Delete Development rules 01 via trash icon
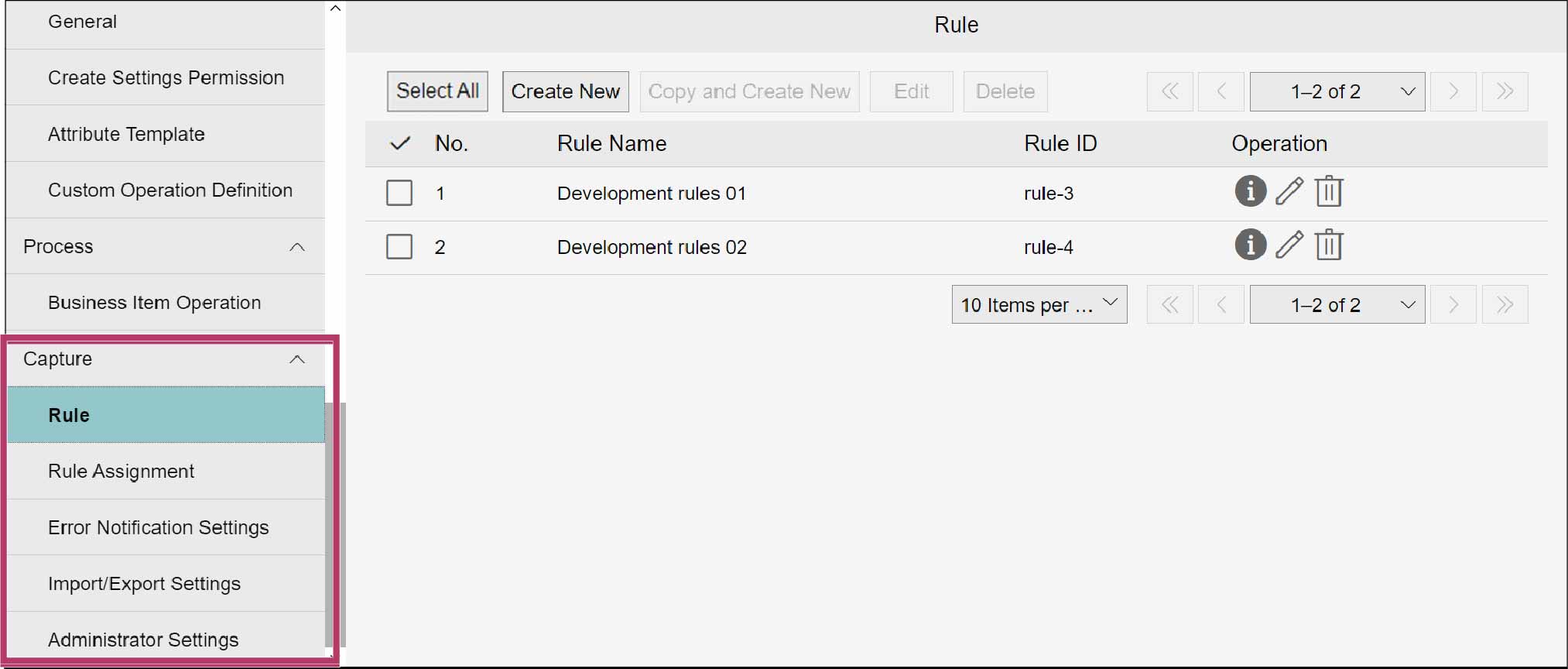 click(1329, 191)
